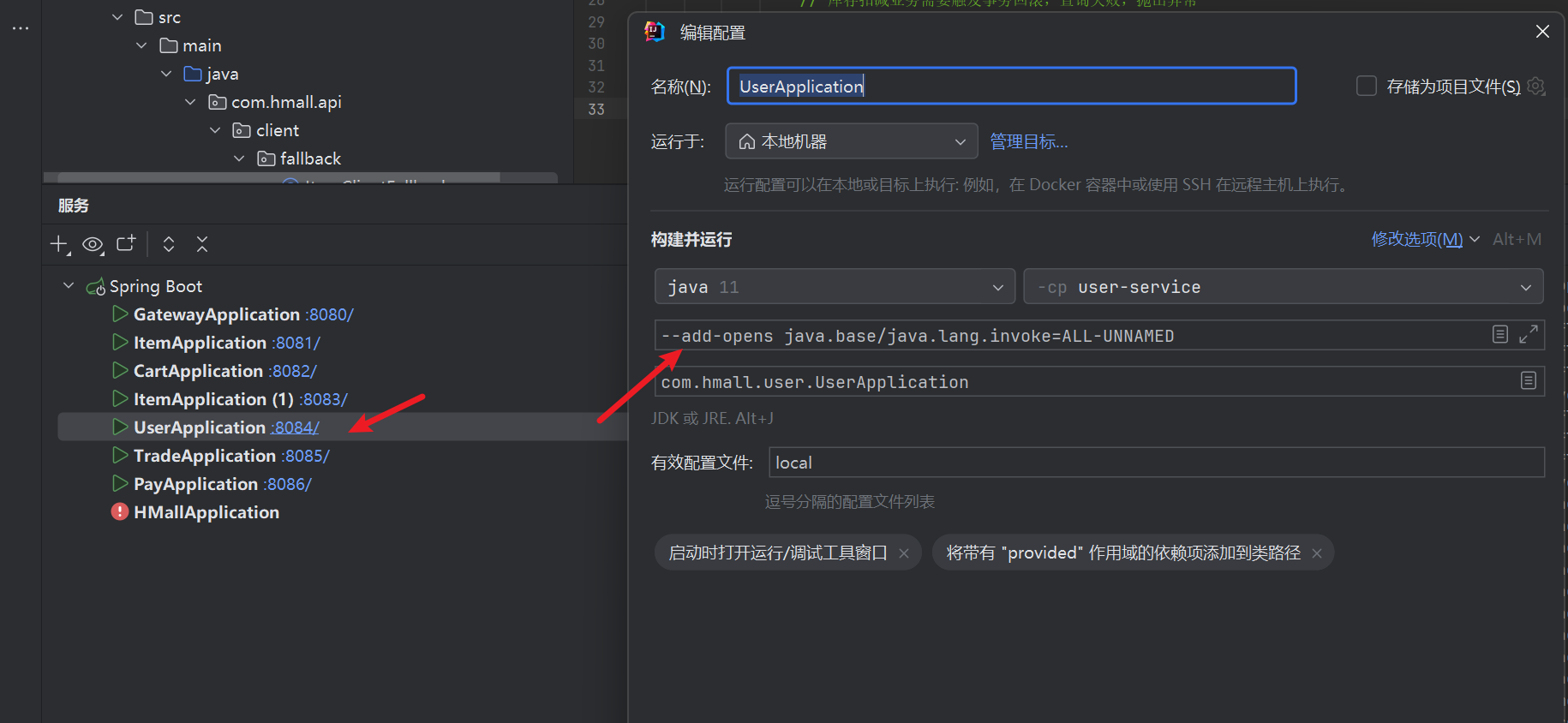The image size is (1568, 723).
Task: Open the UserApplication :8084/ port link
Action: click(x=296, y=427)
